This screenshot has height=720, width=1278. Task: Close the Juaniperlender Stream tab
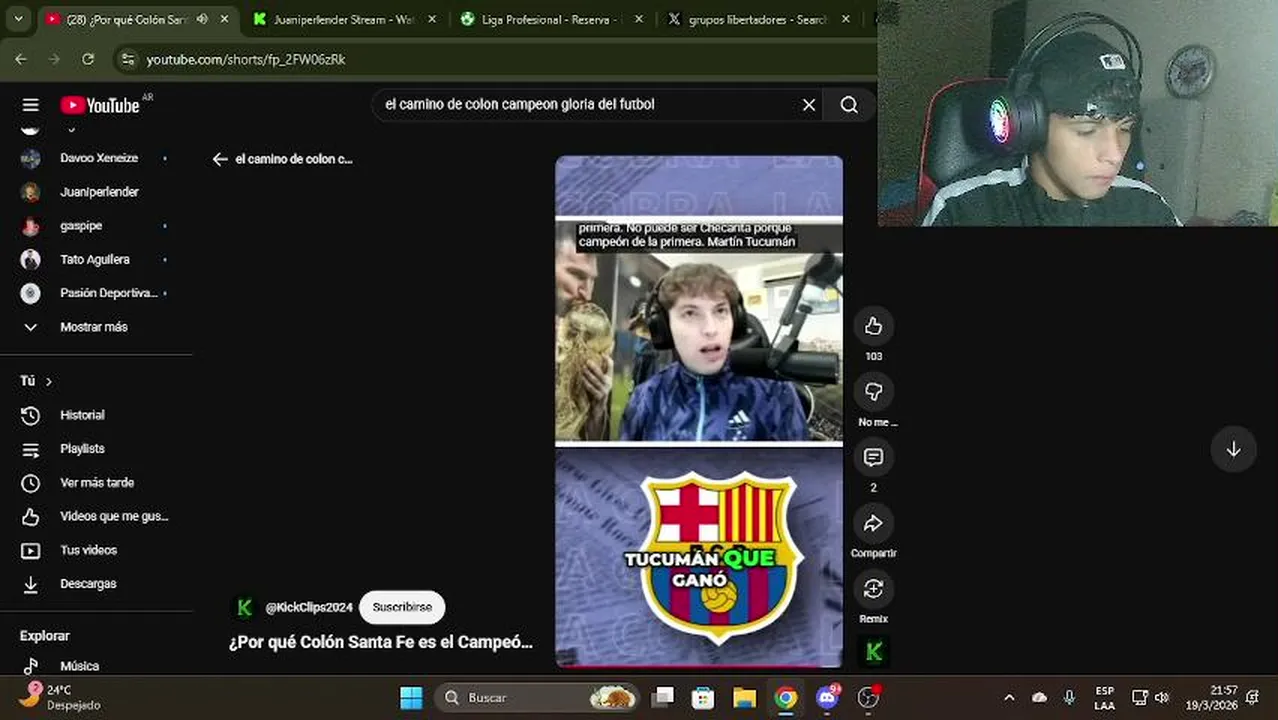coord(430,19)
